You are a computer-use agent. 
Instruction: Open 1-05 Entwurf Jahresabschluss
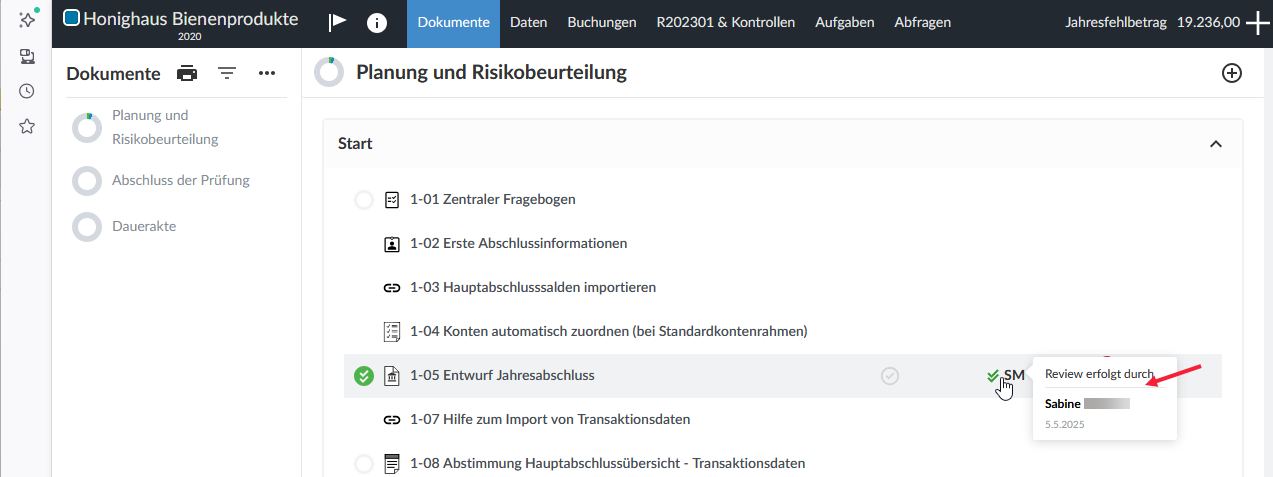point(502,376)
